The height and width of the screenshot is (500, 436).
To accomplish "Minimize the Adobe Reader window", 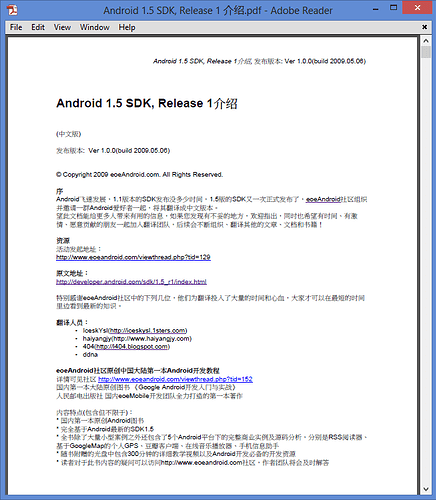I will [376, 9].
